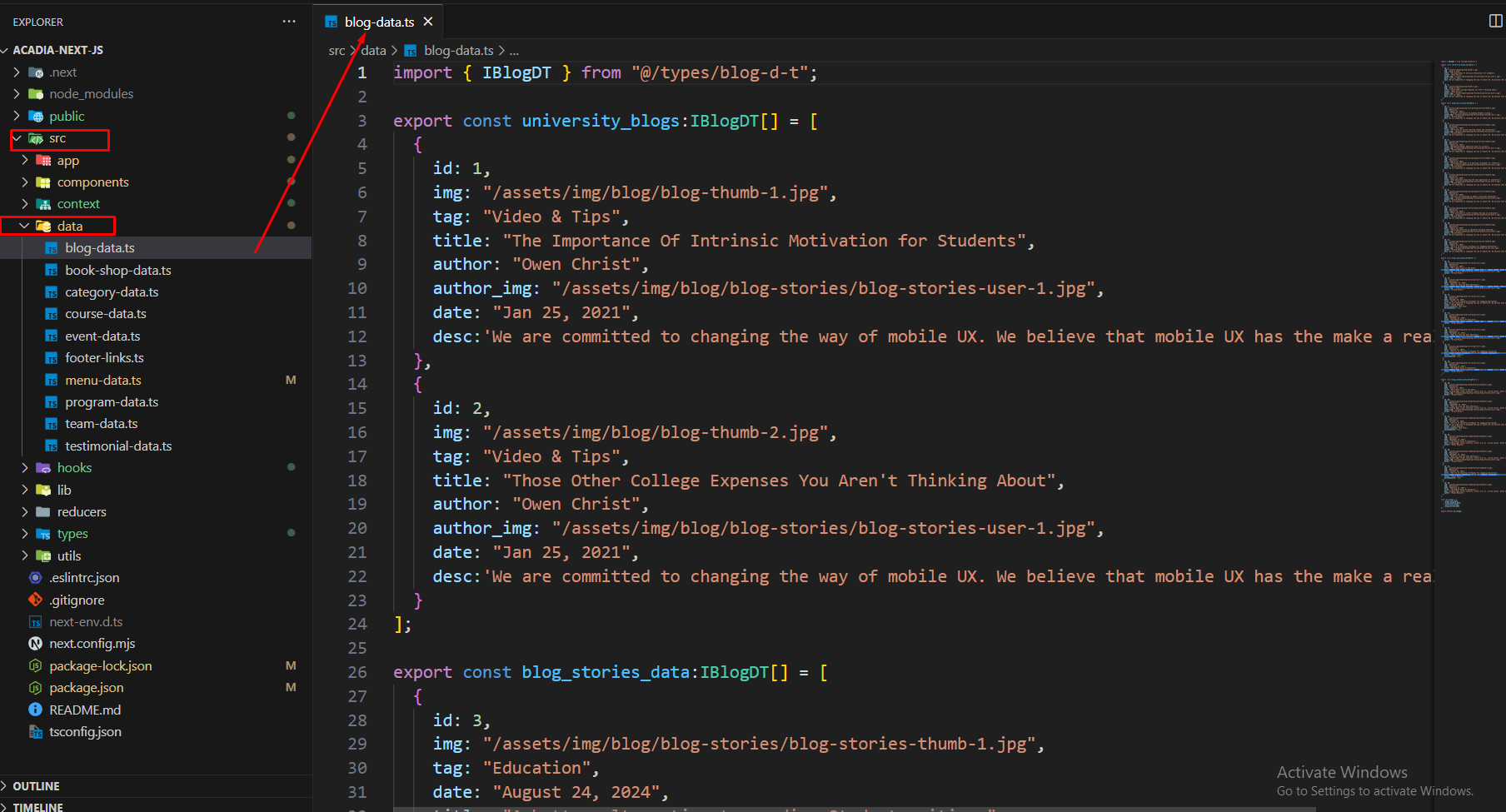Expand the .next folder chevron
The width and height of the screenshot is (1506, 812).
pyautogui.click(x=17, y=72)
